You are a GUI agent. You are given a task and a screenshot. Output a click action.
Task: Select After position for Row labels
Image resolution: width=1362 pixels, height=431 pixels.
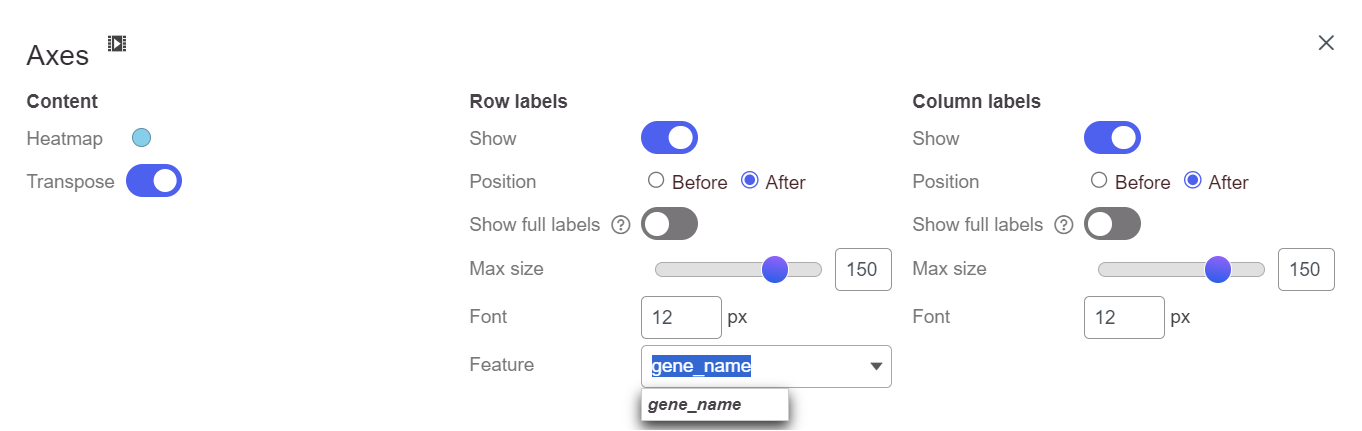(x=749, y=181)
